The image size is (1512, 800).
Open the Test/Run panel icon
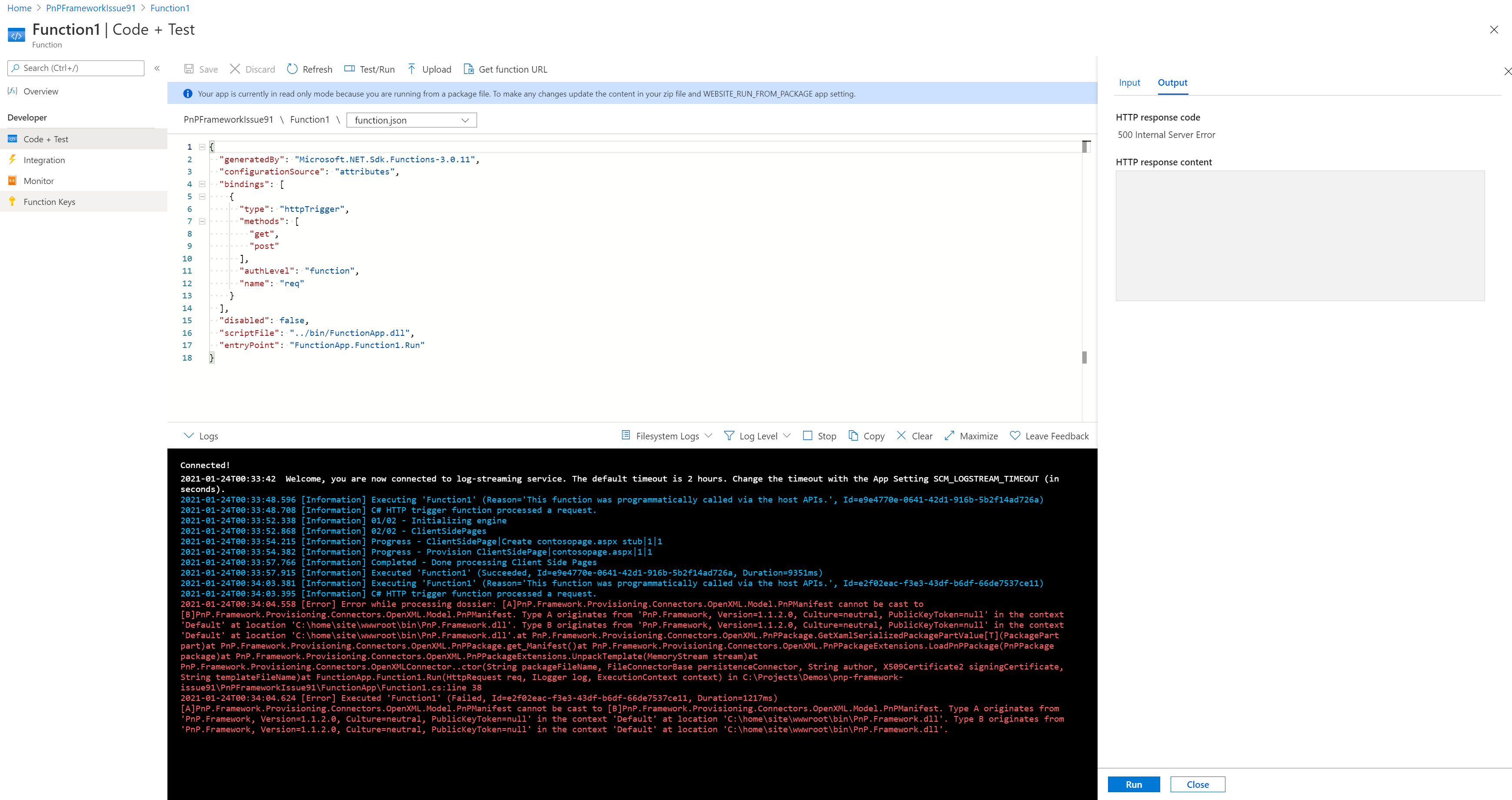pyautogui.click(x=349, y=69)
